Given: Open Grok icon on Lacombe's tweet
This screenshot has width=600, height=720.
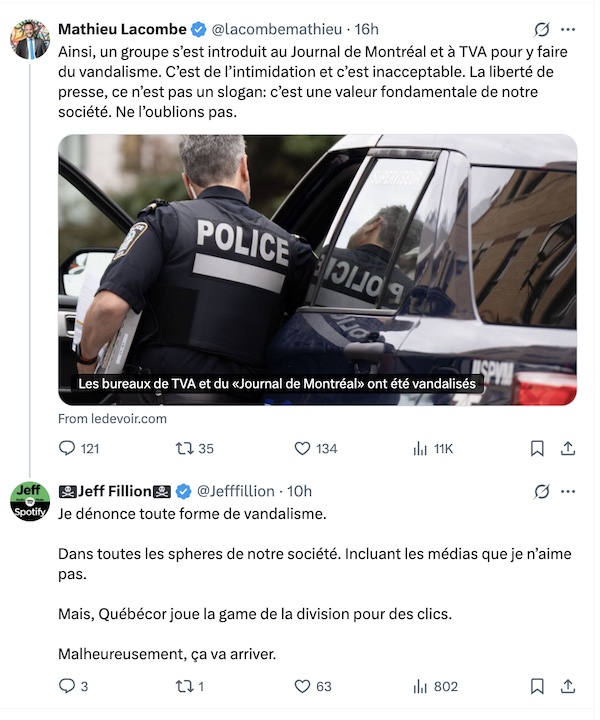Looking at the screenshot, I should (542, 29).
